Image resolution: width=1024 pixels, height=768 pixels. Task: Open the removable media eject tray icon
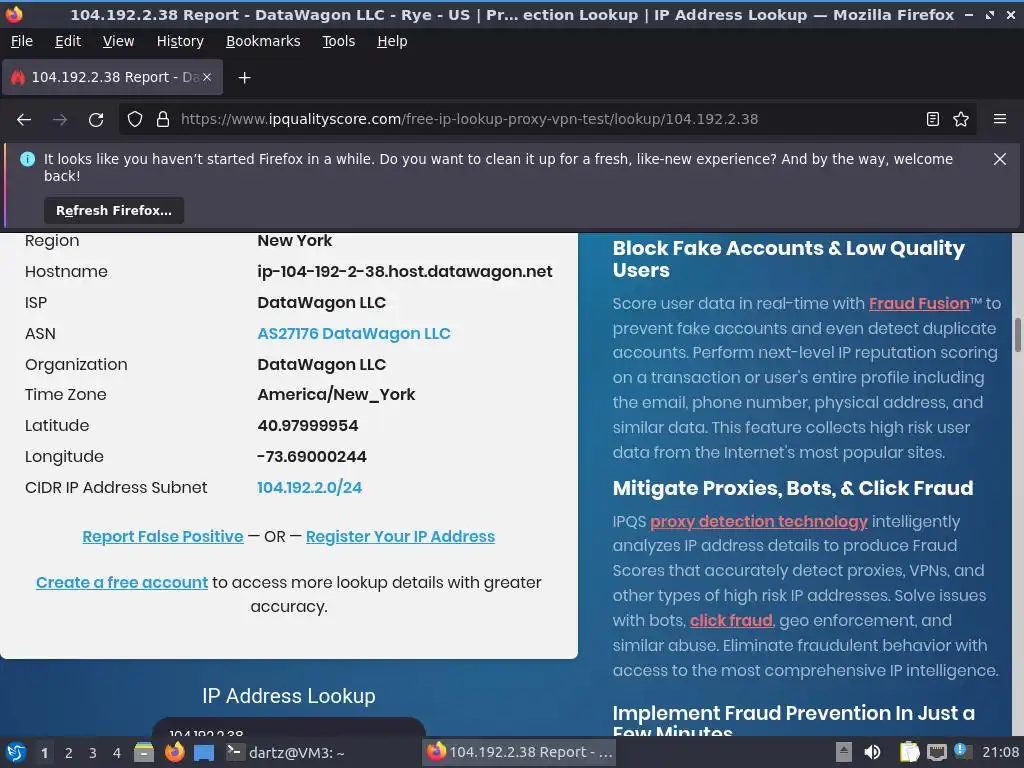(844, 752)
